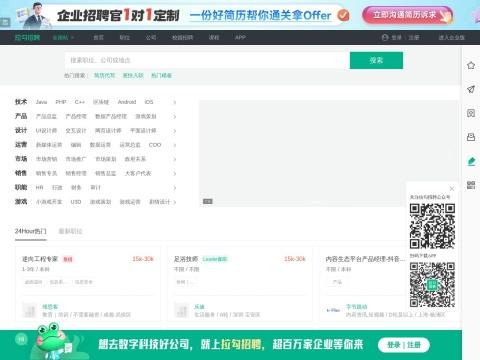This screenshot has height=360, width=480.
Task: Click company logo in 足浴技师 card
Action: 182,310
